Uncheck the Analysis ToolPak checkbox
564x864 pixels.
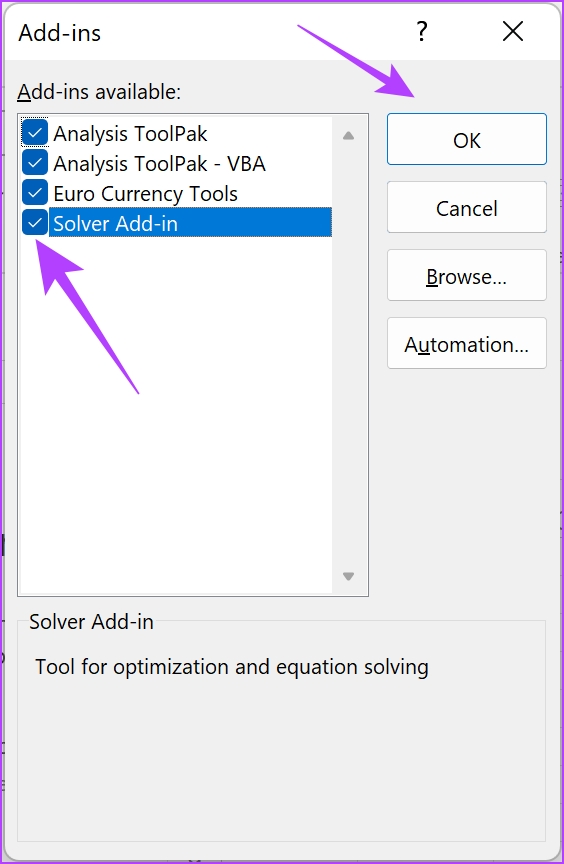tap(35, 133)
